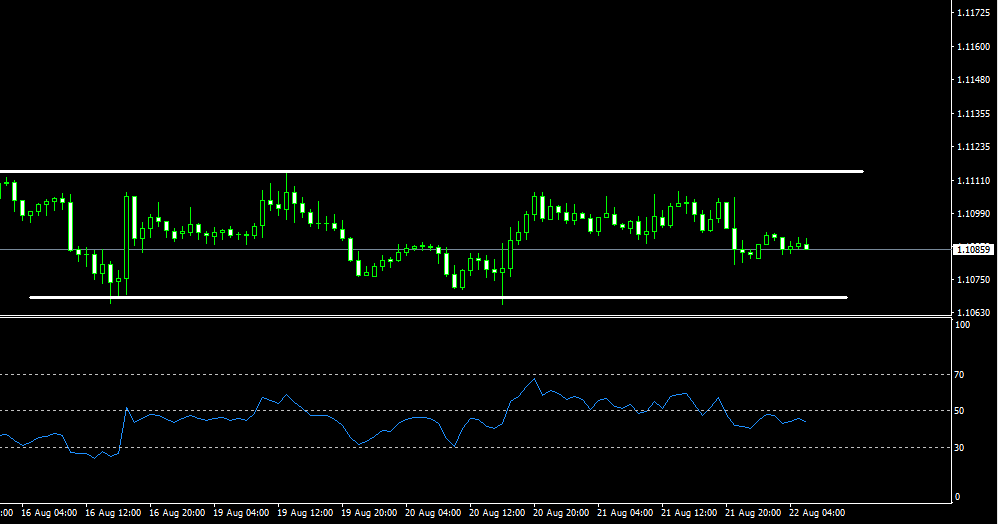The image size is (999, 524).
Task: Click the 16 Aug 04:00 time label
Action: [x=49, y=513]
